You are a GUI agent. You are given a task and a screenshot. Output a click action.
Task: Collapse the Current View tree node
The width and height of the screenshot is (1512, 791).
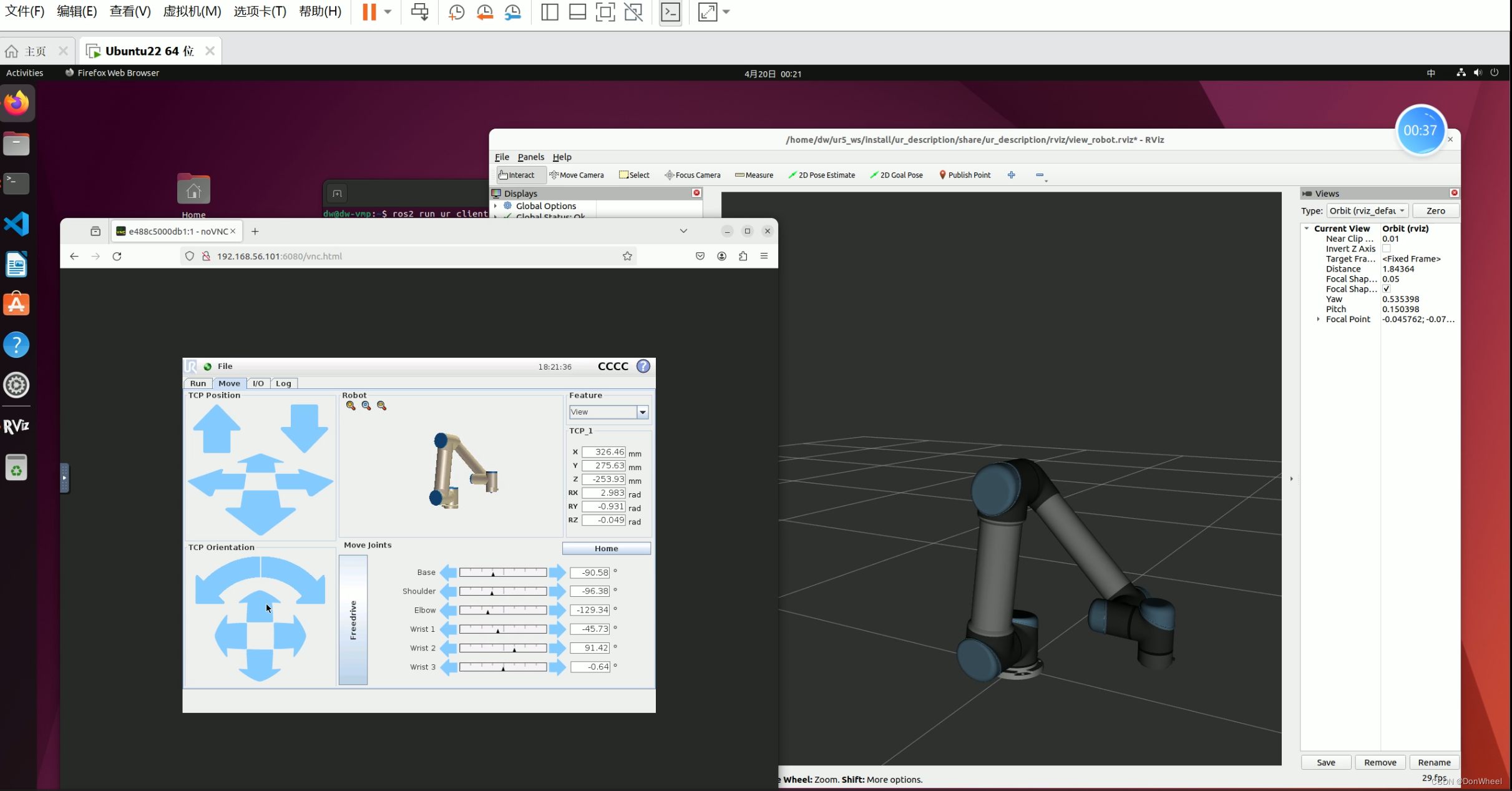coord(1307,228)
